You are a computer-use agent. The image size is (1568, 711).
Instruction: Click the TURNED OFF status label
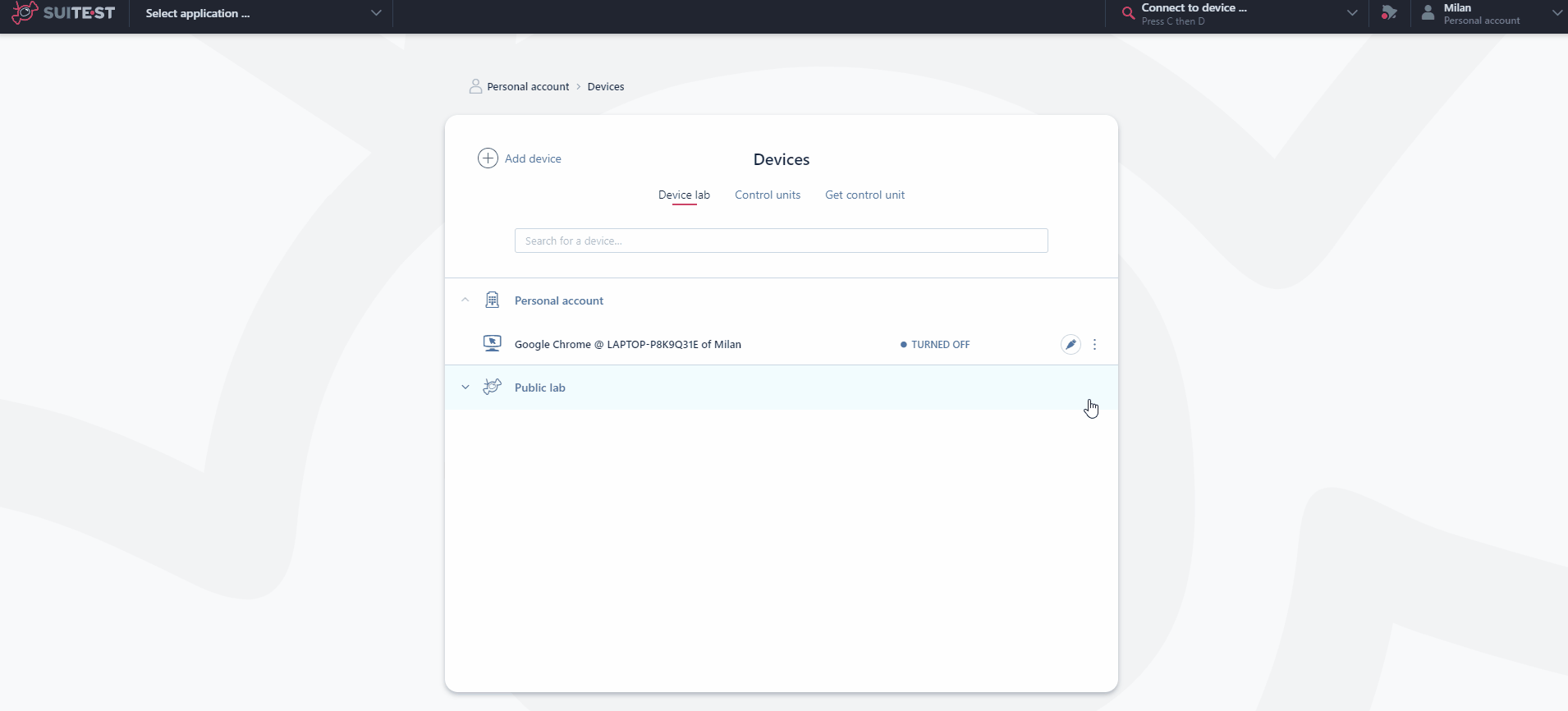940,345
